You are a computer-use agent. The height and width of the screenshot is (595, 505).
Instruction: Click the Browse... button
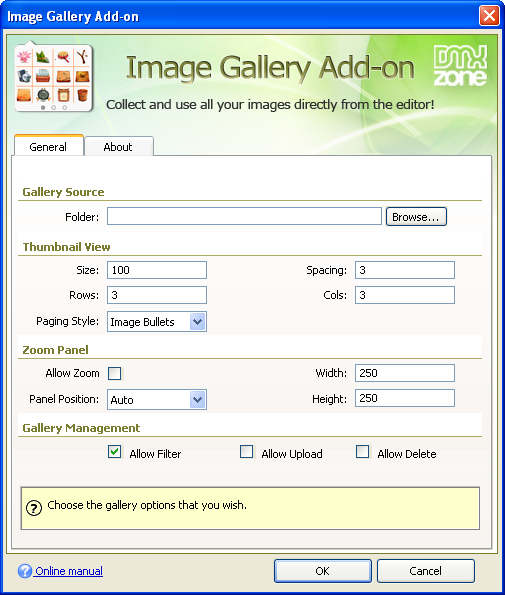(416, 217)
